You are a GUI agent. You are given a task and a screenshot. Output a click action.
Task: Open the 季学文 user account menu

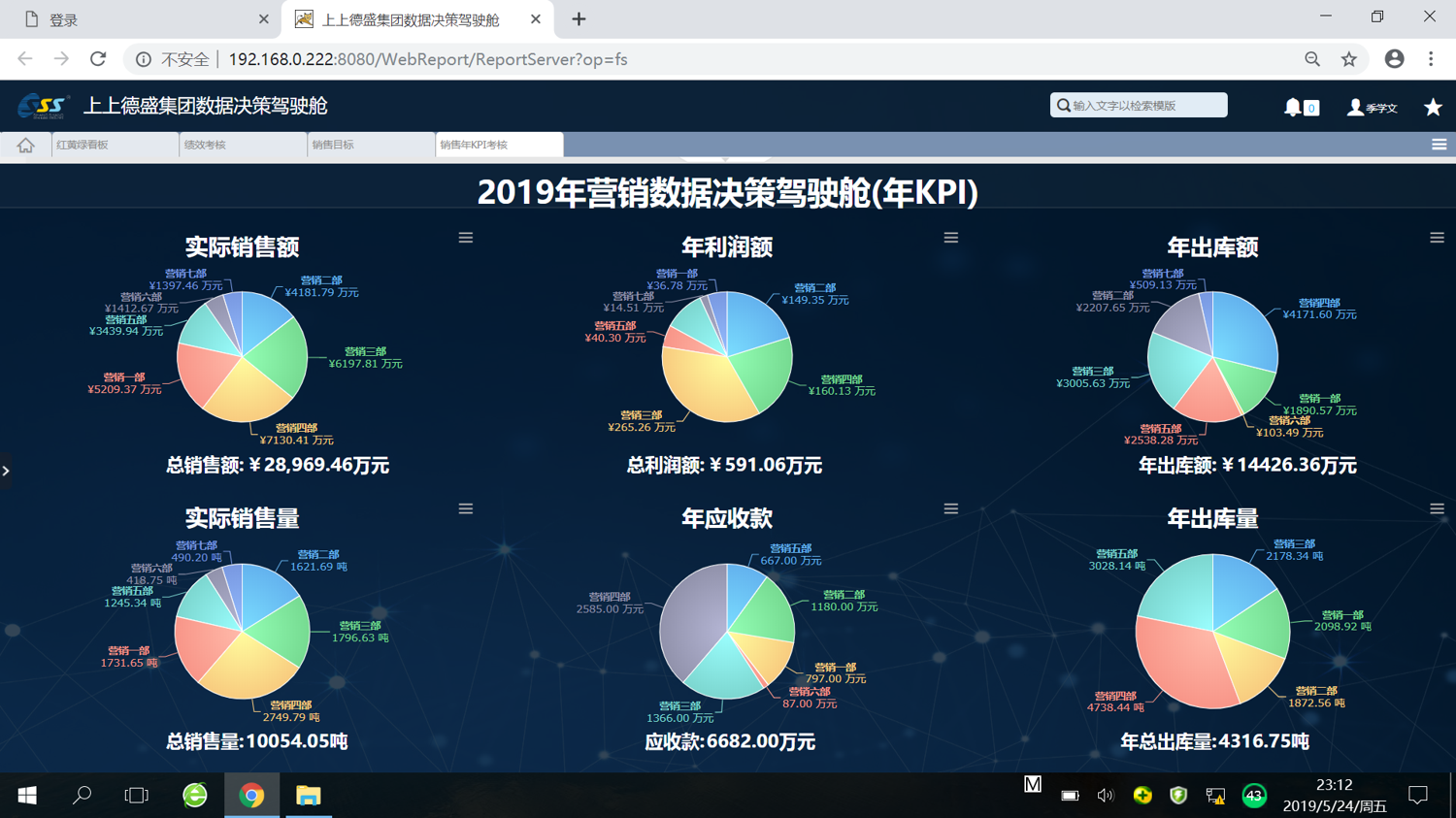pos(1373,108)
